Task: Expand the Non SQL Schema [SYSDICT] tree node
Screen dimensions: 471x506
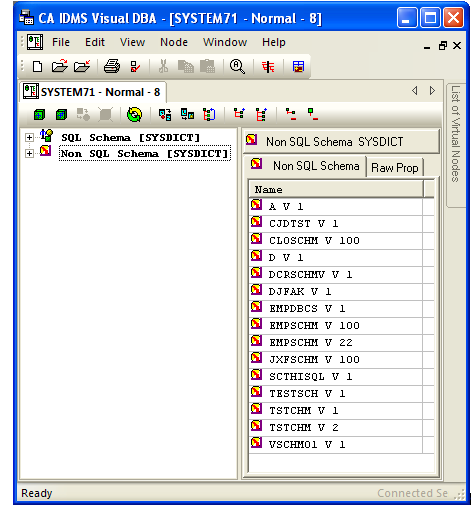Action: tap(29, 153)
